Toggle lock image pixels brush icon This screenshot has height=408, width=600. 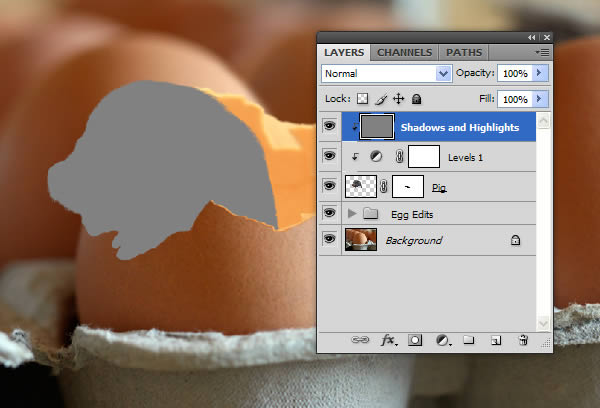point(381,99)
